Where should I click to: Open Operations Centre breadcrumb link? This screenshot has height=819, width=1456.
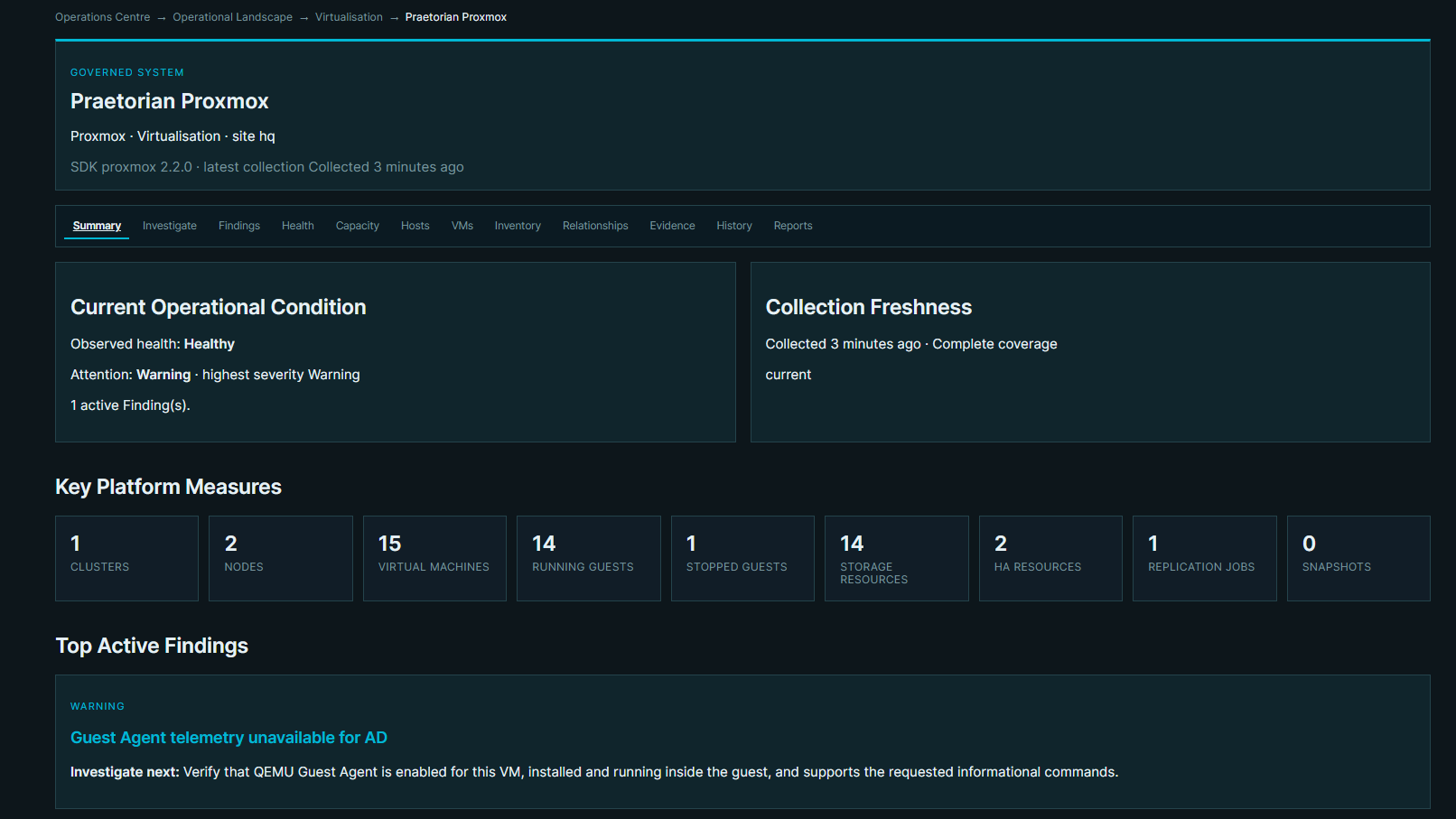pos(102,17)
